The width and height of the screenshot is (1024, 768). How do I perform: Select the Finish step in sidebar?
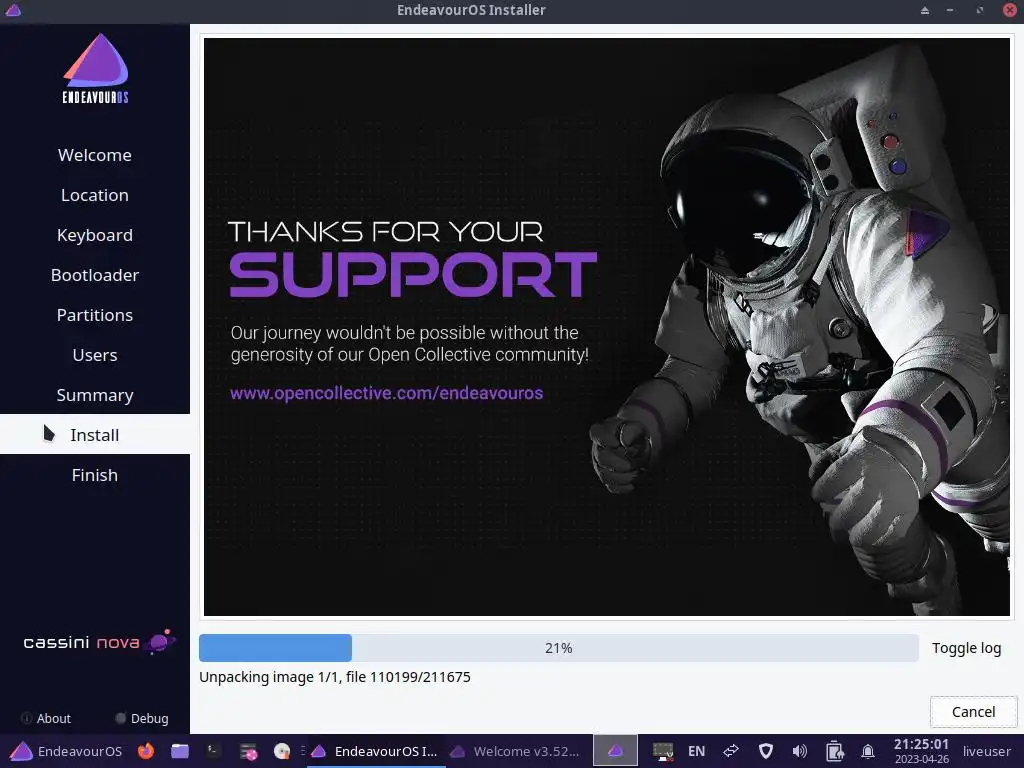tap(95, 475)
